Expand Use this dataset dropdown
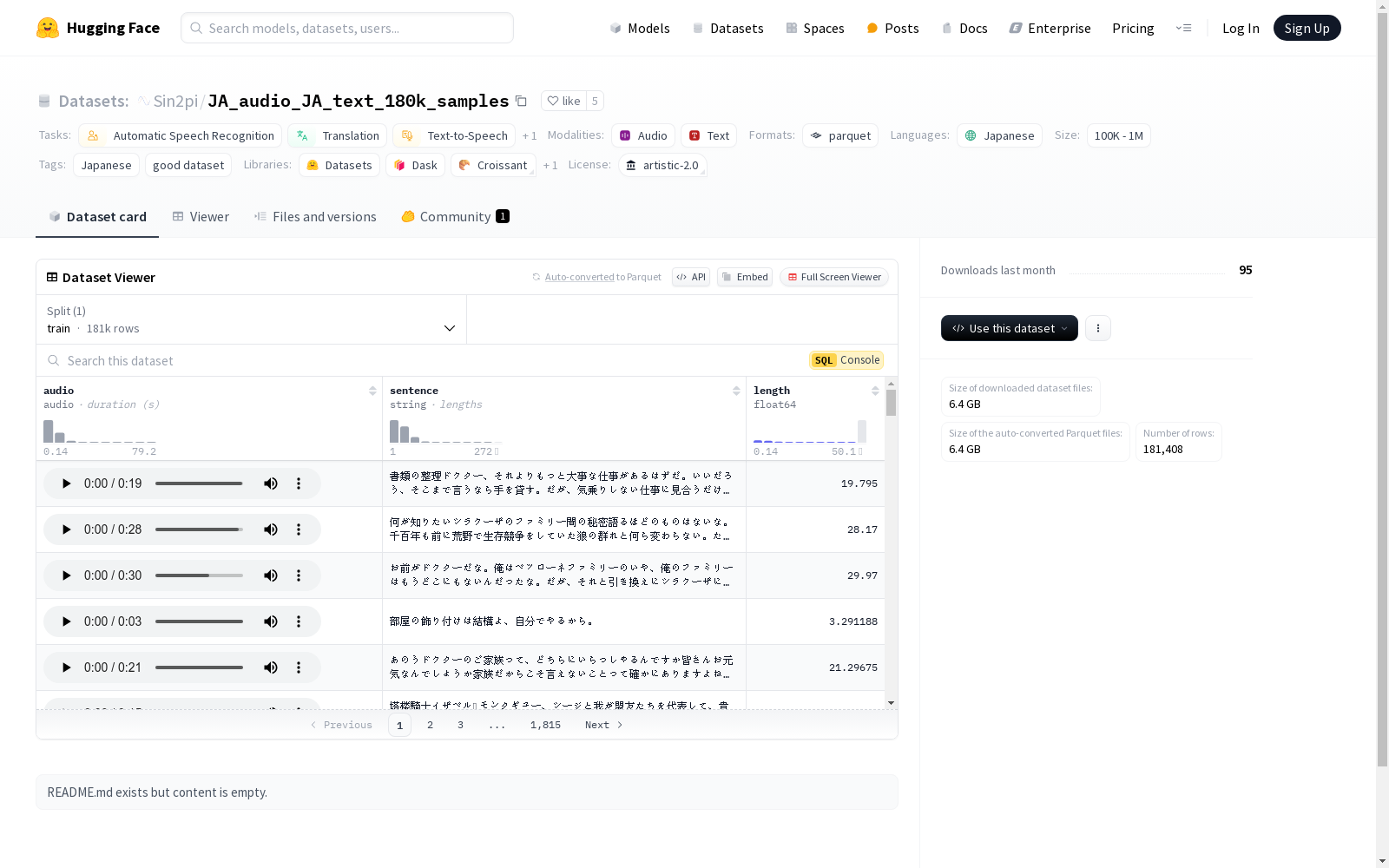The width and height of the screenshot is (1389, 868). click(1010, 328)
